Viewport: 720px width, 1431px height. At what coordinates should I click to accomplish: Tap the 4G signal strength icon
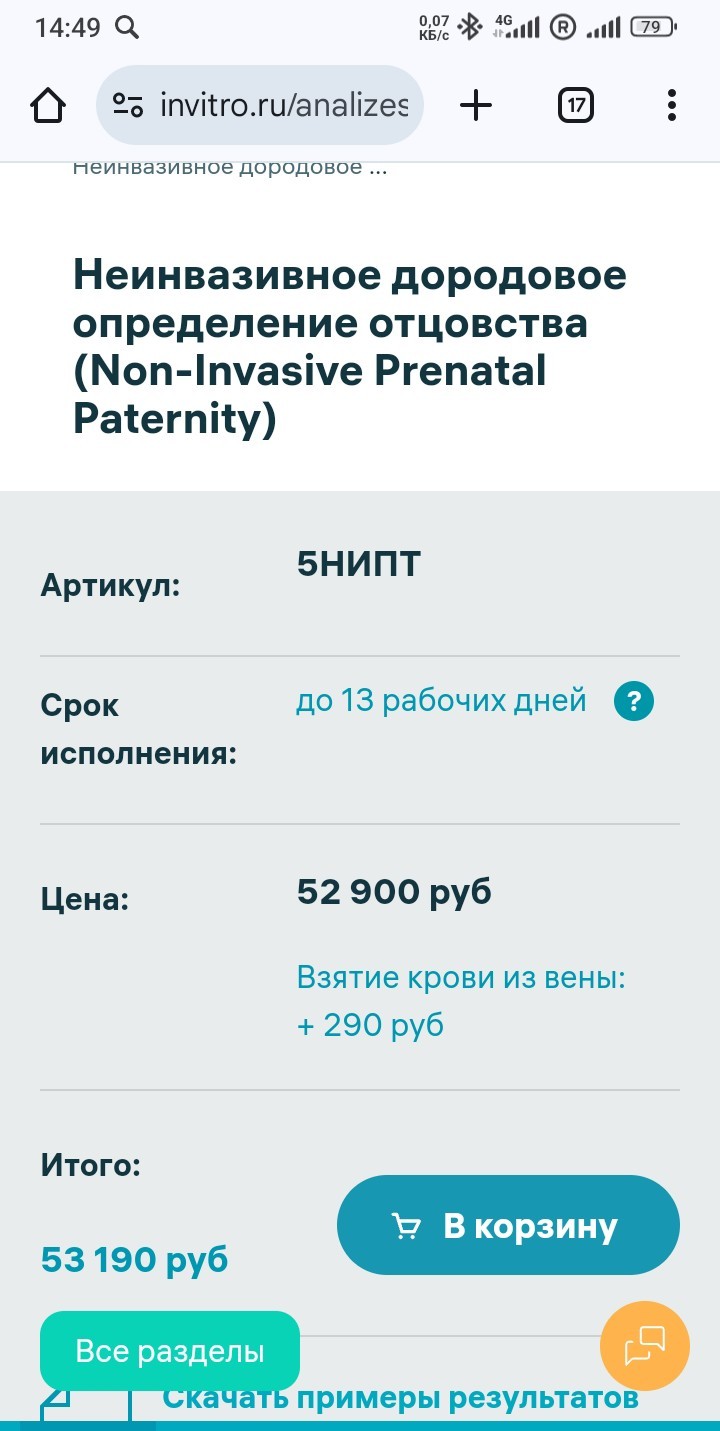516,27
